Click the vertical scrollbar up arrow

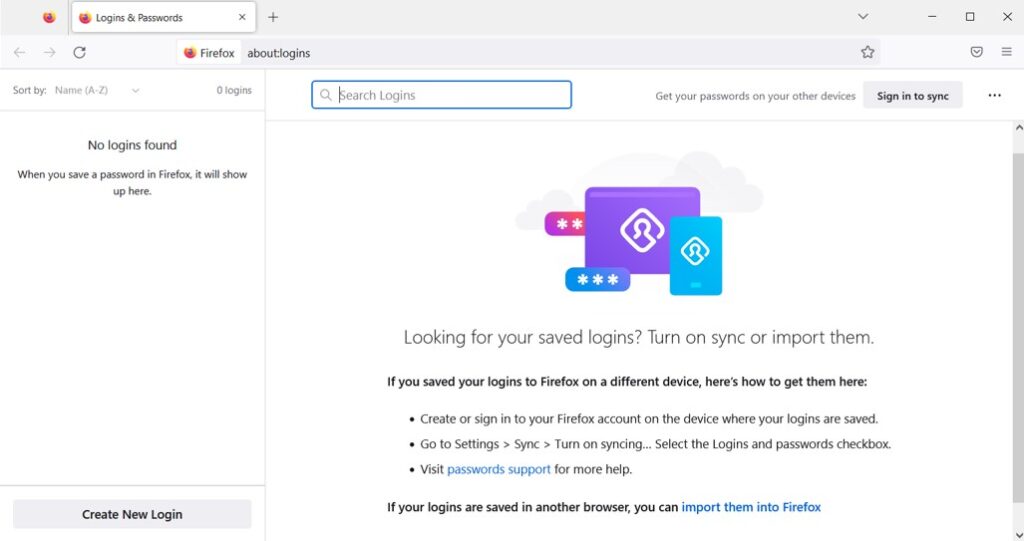pyautogui.click(x=1018, y=128)
